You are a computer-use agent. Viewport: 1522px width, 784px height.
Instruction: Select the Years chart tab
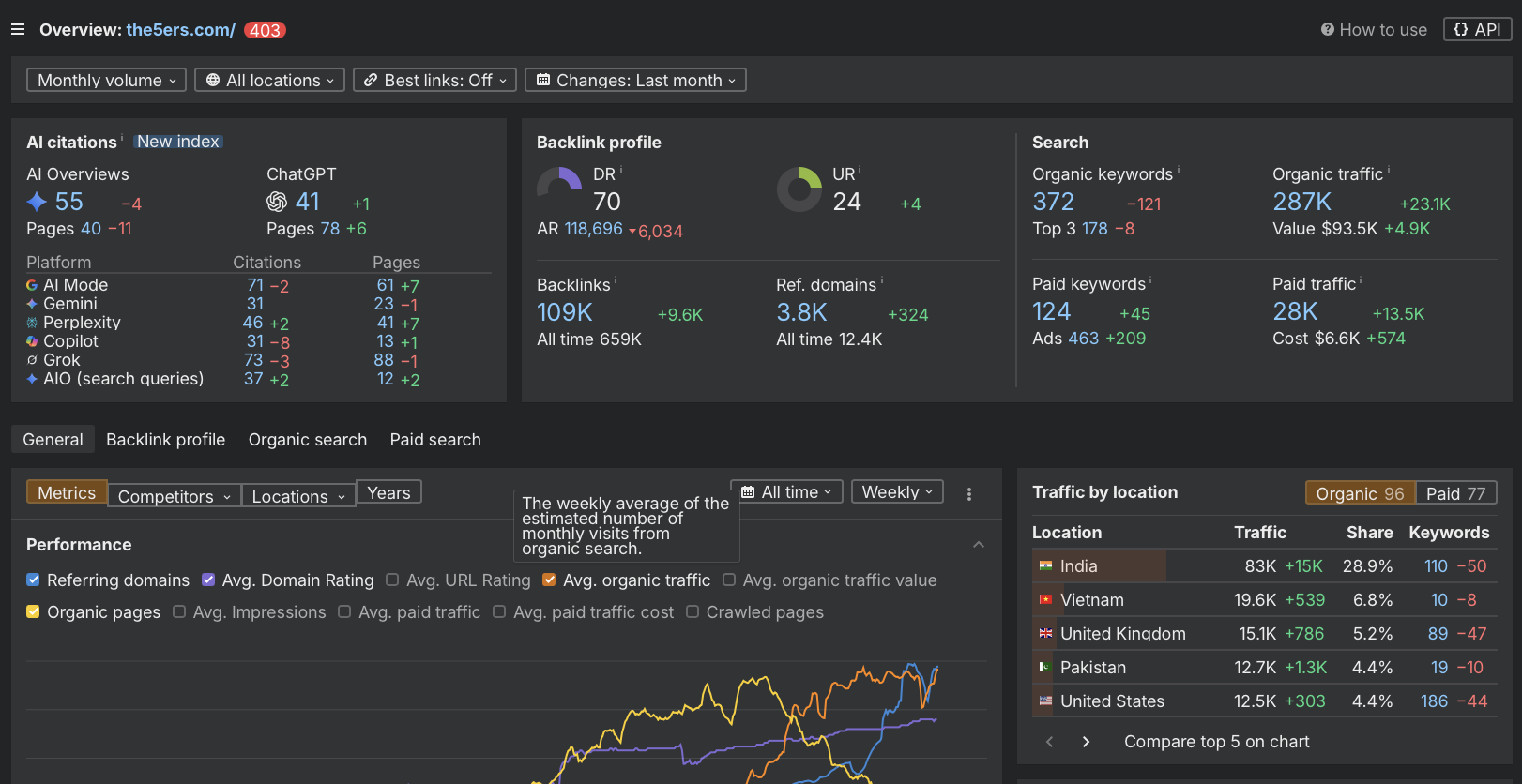point(388,492)
